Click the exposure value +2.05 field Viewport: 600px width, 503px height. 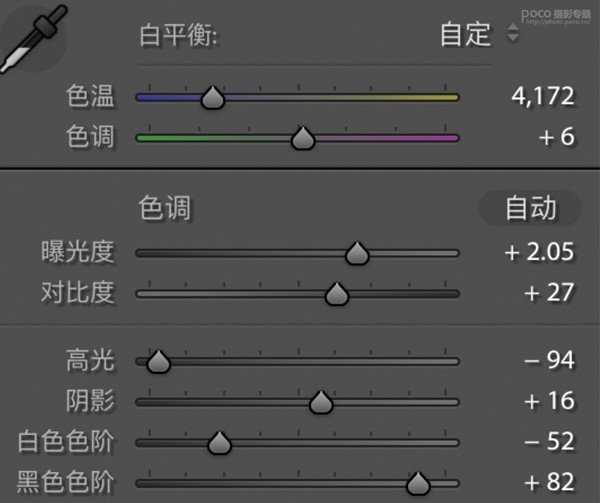540,252
